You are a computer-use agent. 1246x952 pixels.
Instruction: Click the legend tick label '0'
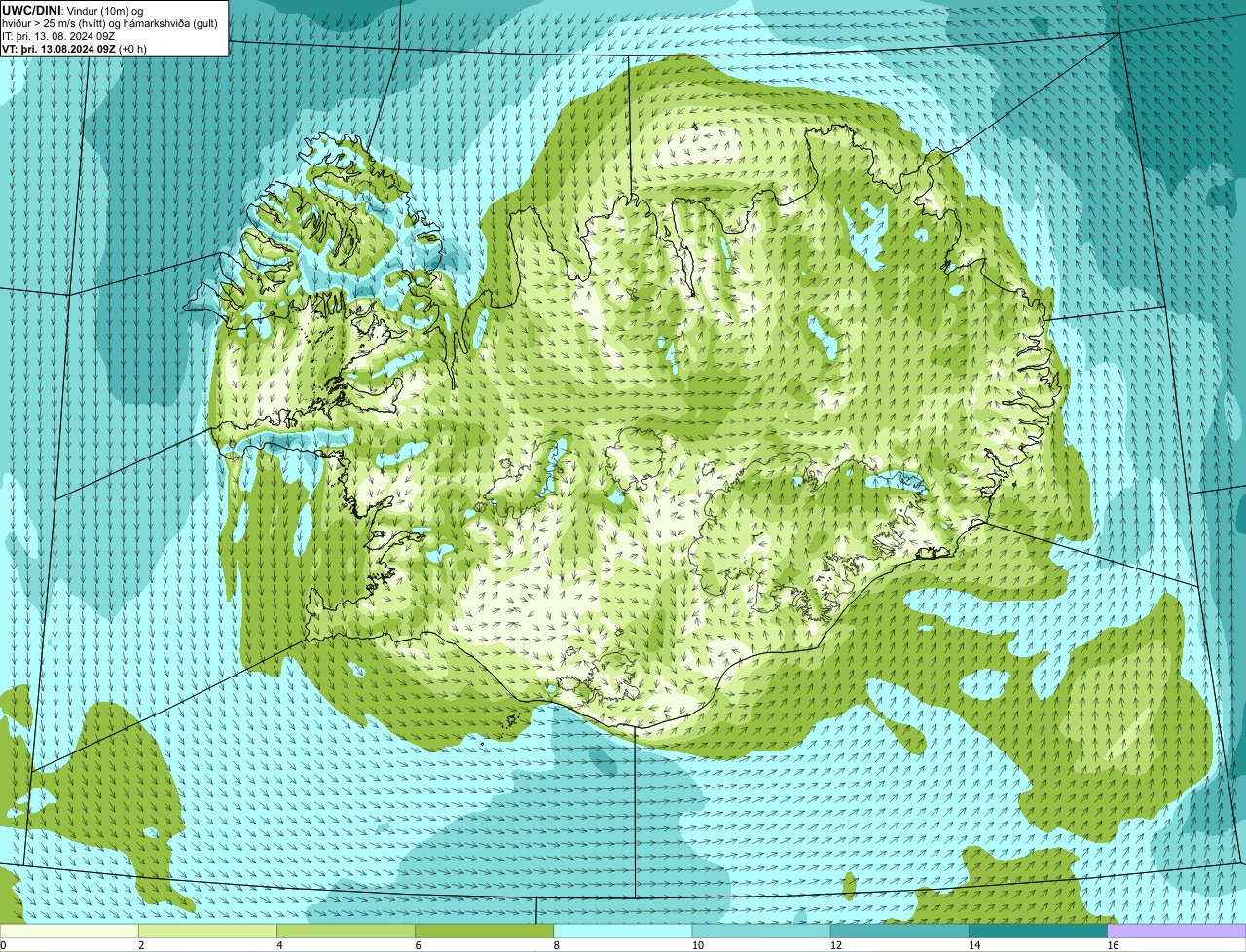tap(4, 945)
